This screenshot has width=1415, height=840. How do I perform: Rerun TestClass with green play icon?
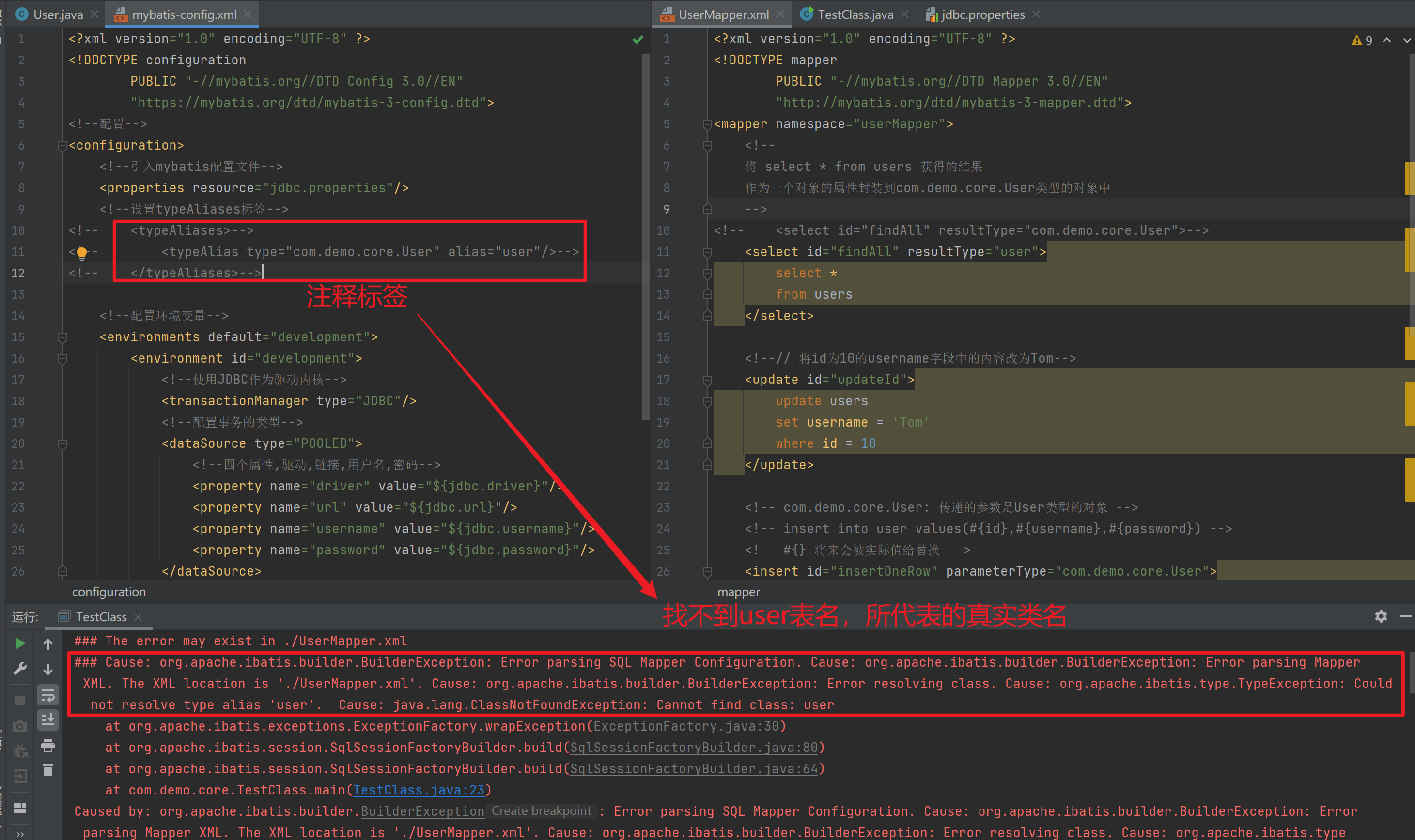pyautogui.click(x=20, y=643)
